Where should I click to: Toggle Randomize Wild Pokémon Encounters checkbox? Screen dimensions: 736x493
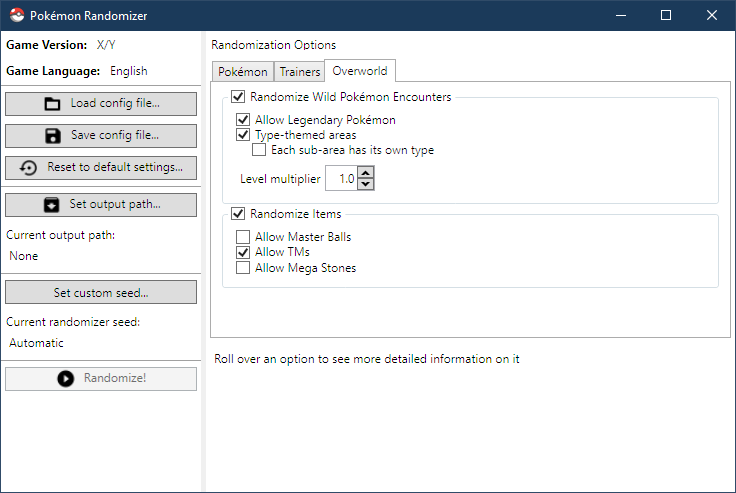click(x=238, y=97)
